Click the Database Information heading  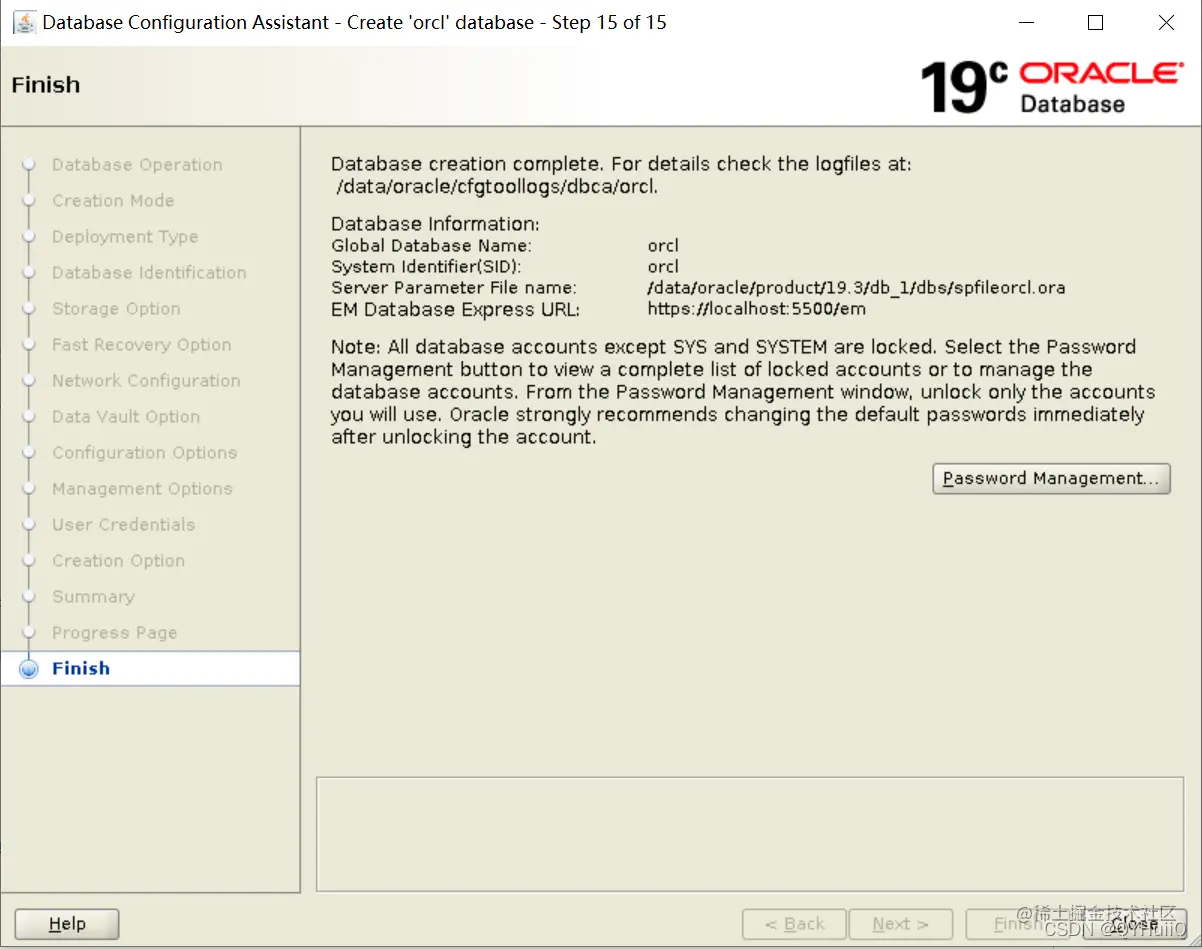(435, 224)
